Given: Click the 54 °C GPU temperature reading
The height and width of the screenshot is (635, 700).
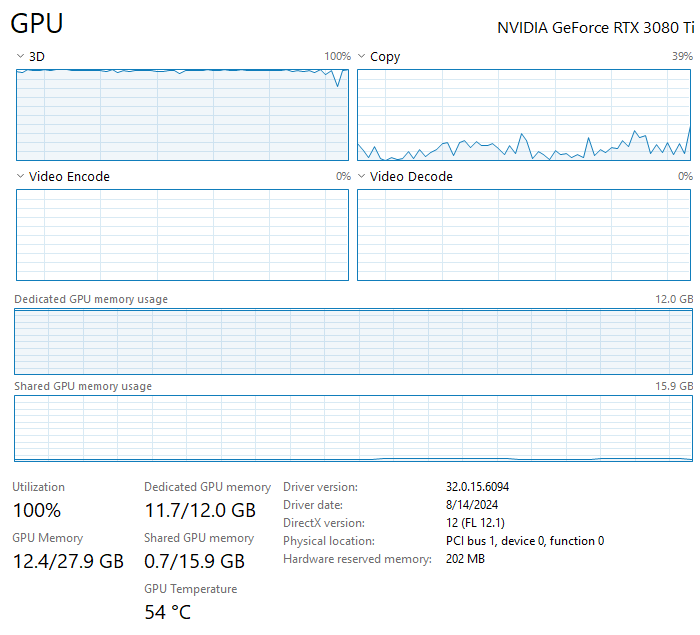Looking at the screenshot, I should (167, 612).
